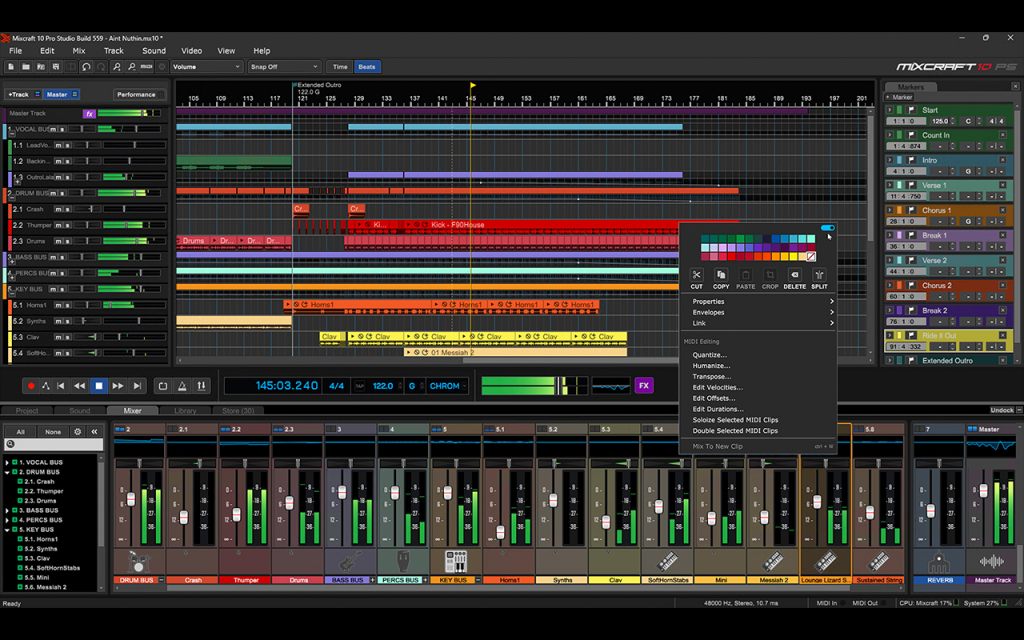
Task: Open the CHROM scale dropdown
Action: point(448,386)
